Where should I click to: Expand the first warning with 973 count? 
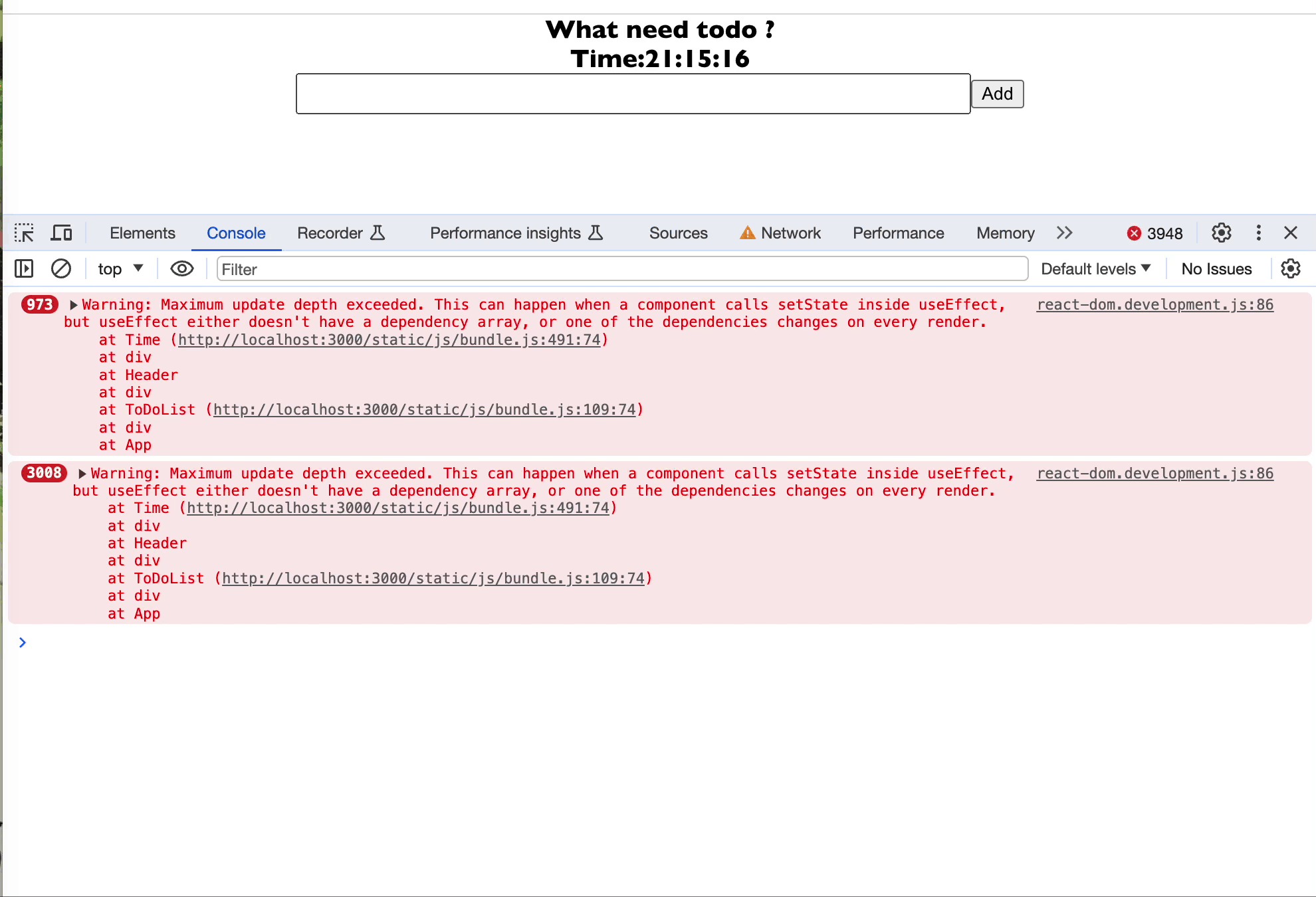click(74, 305)
